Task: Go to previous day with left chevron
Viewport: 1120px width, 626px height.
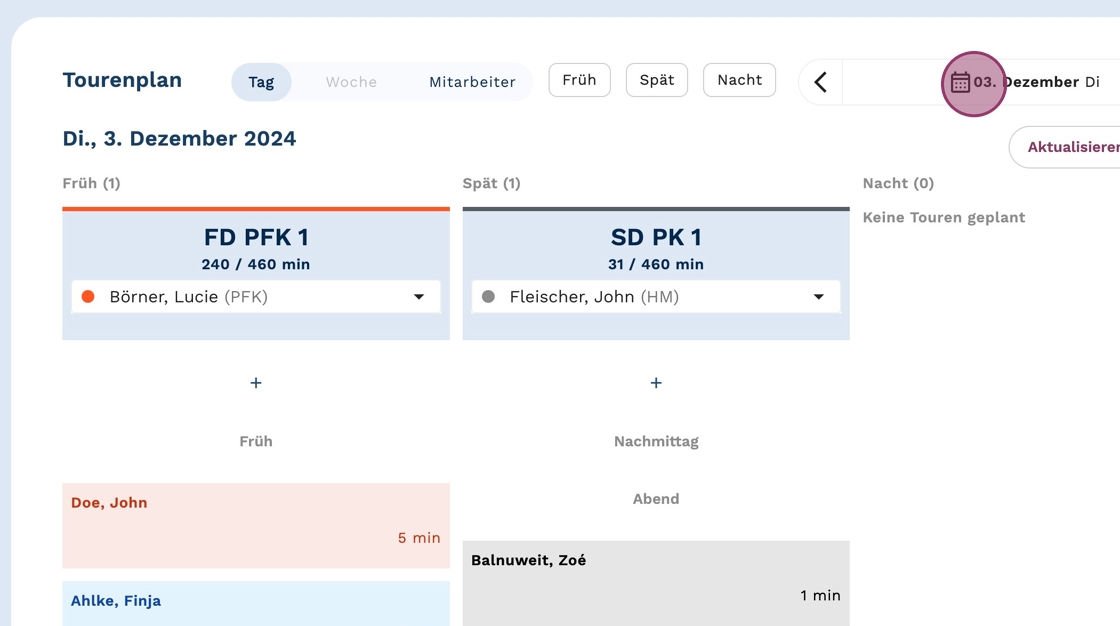Action: coord(821,82)
